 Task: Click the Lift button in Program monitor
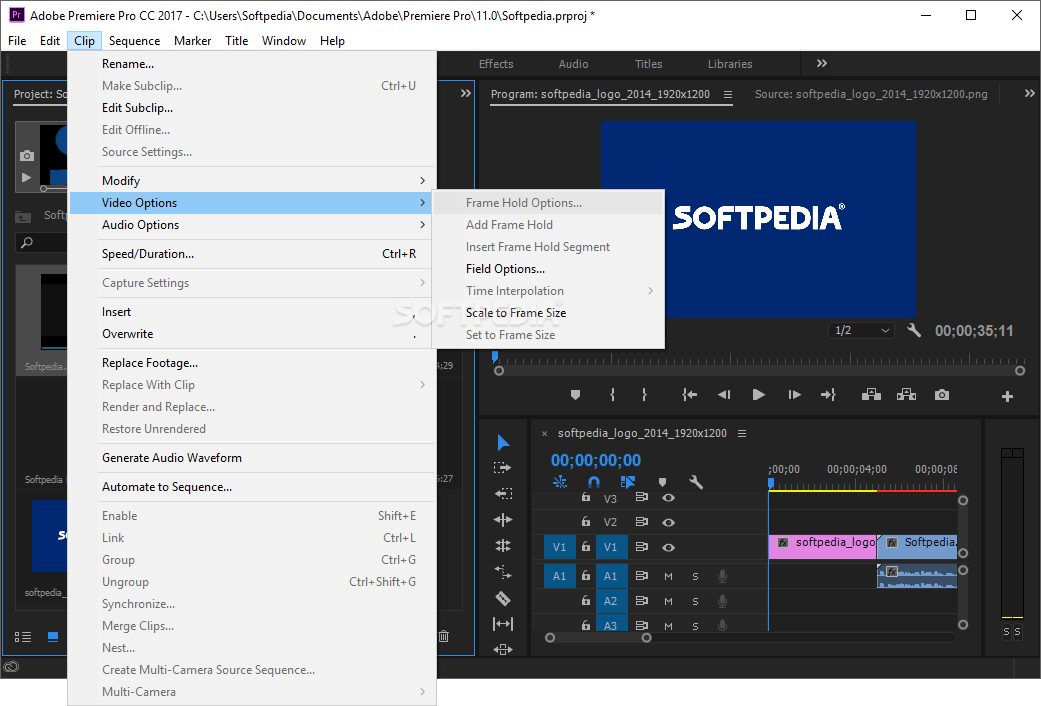coord(871,395)
